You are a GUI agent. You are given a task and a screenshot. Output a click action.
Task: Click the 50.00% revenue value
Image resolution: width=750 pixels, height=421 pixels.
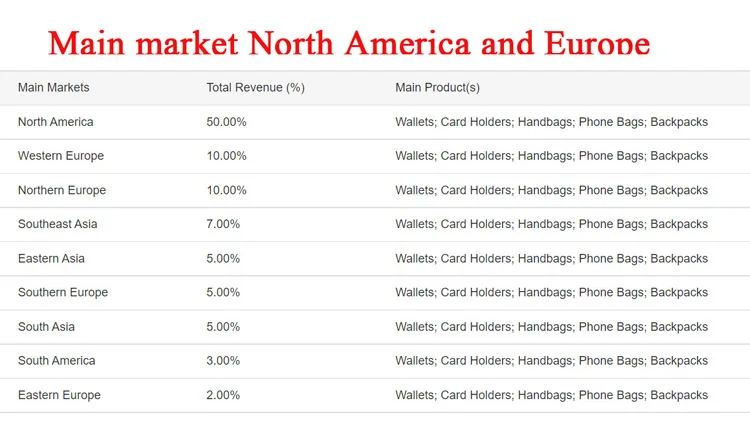pos(226,122)
